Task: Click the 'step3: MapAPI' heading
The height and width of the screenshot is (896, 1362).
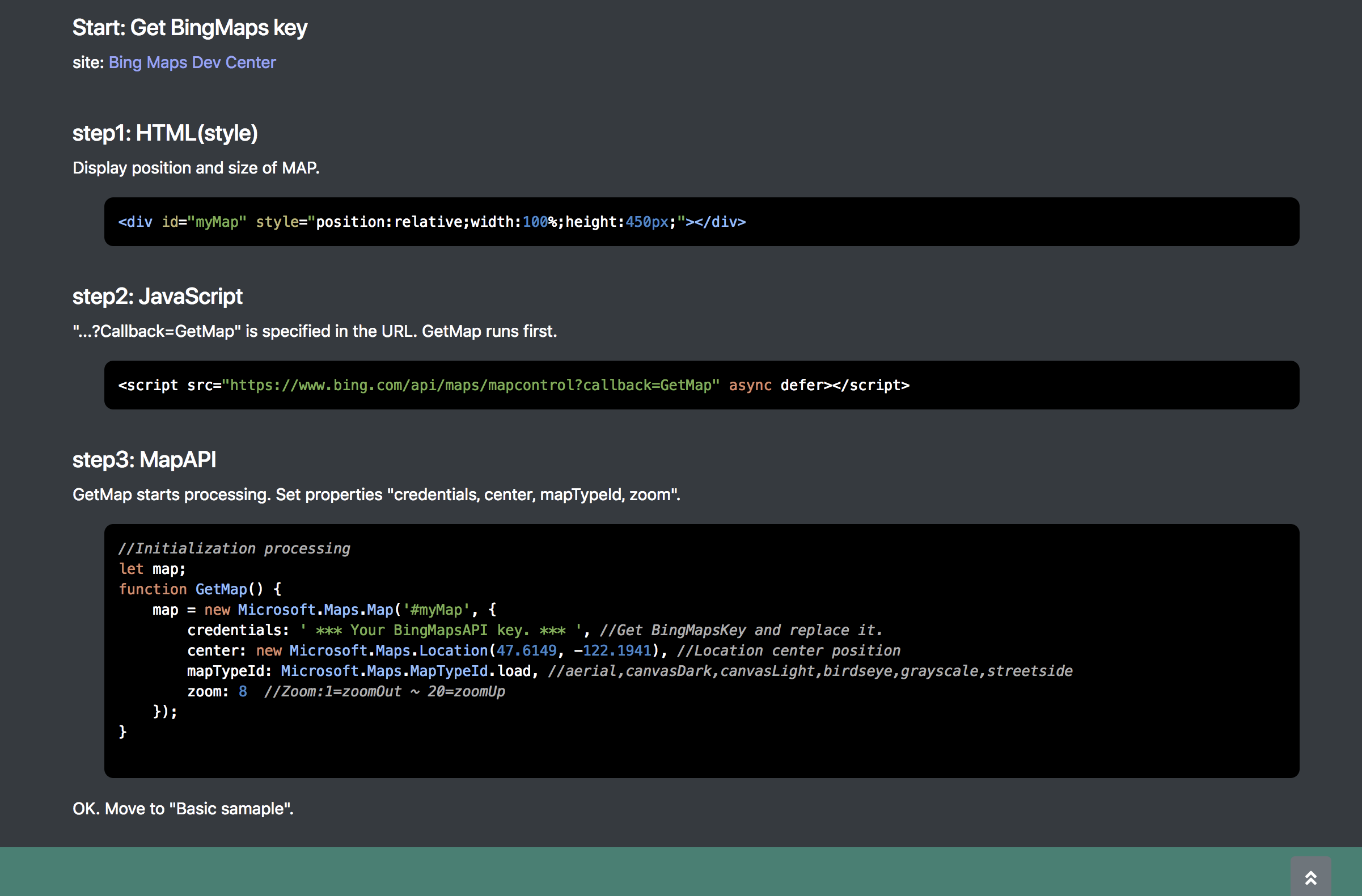Action: click(144, 459)
